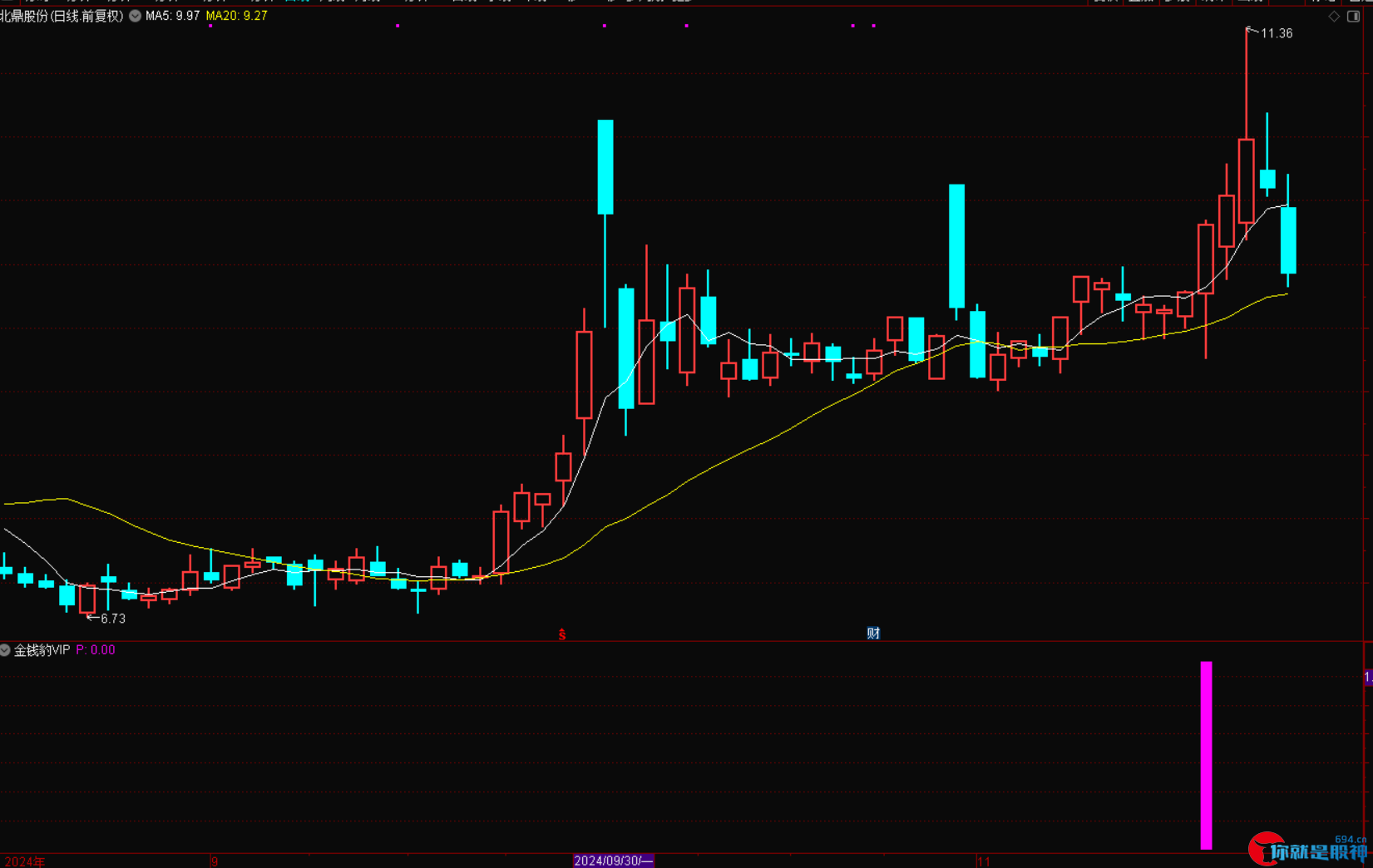Open the dropdown arrow beside 北鼎股份 title
Image resolution: width=1373 pixels, height=868 pixels.
(135, 16)
